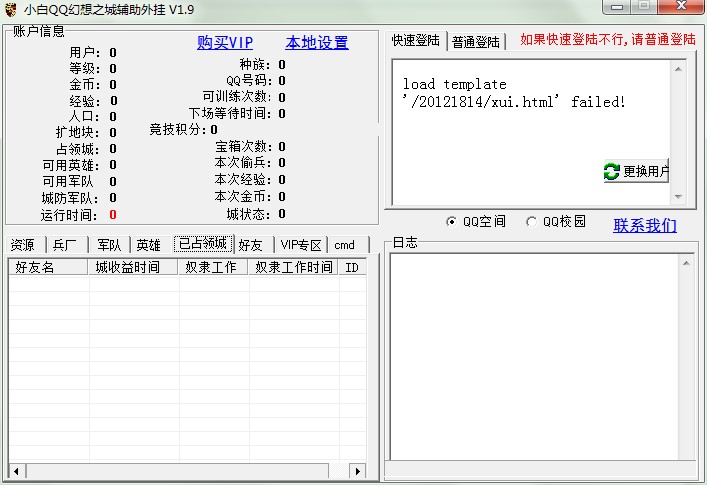Click up arrow of 日志 log scrollbar
This screenshot has height=485, width=707.
click(686, 263)
